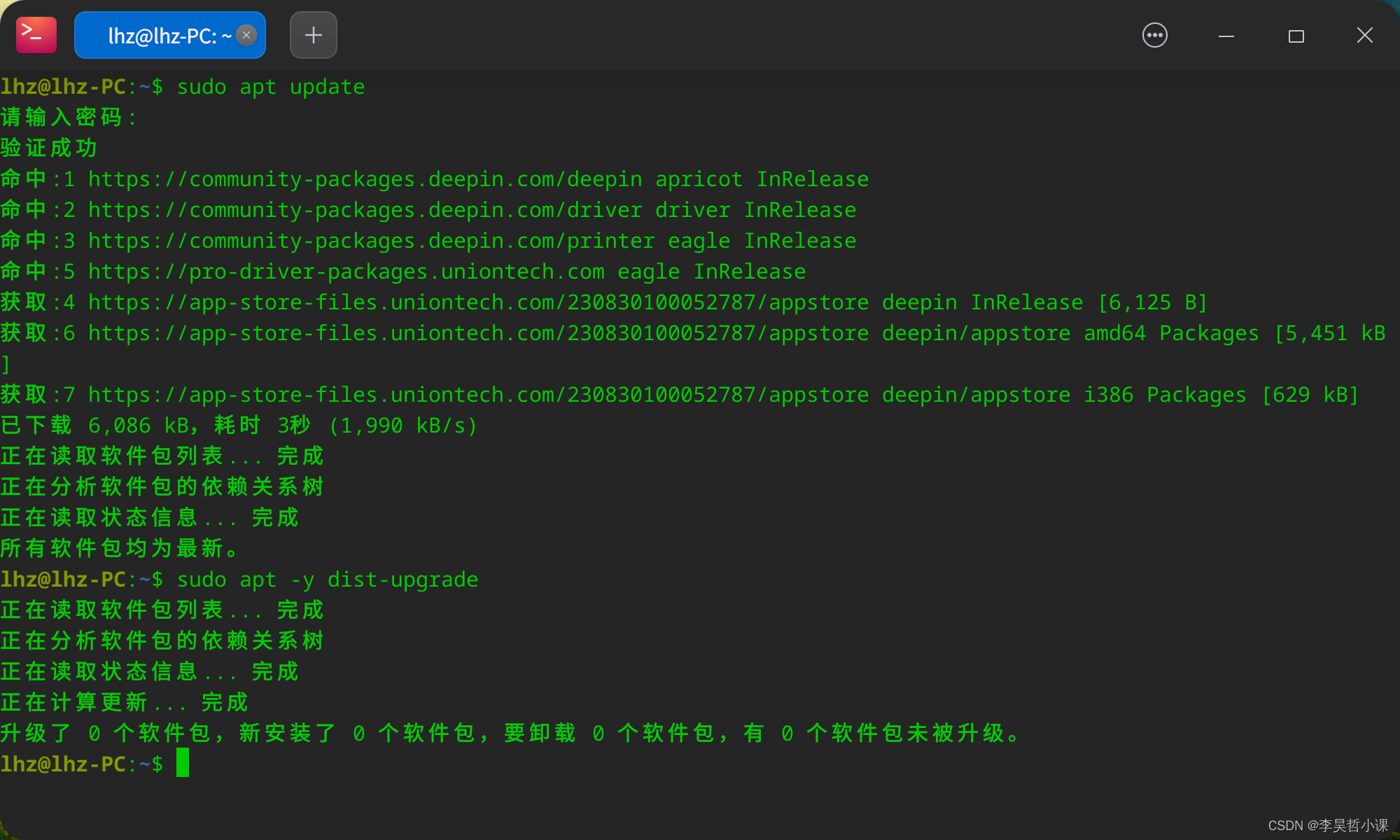Click the '验证成功' line

point(49,148)
